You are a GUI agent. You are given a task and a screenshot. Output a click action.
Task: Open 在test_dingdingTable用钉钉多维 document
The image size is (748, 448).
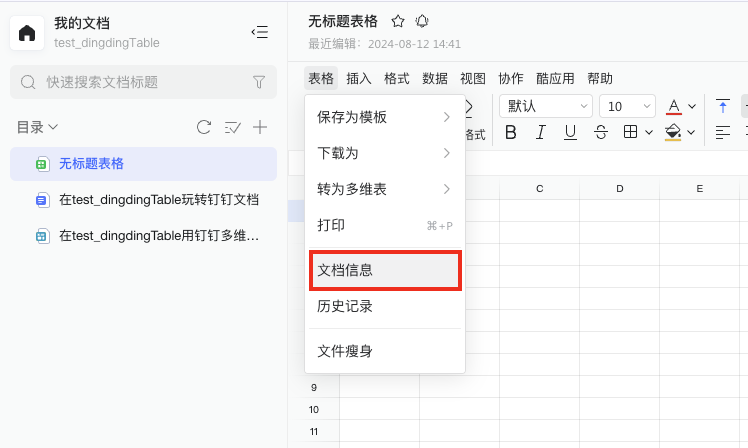click(x=143, y=236)
